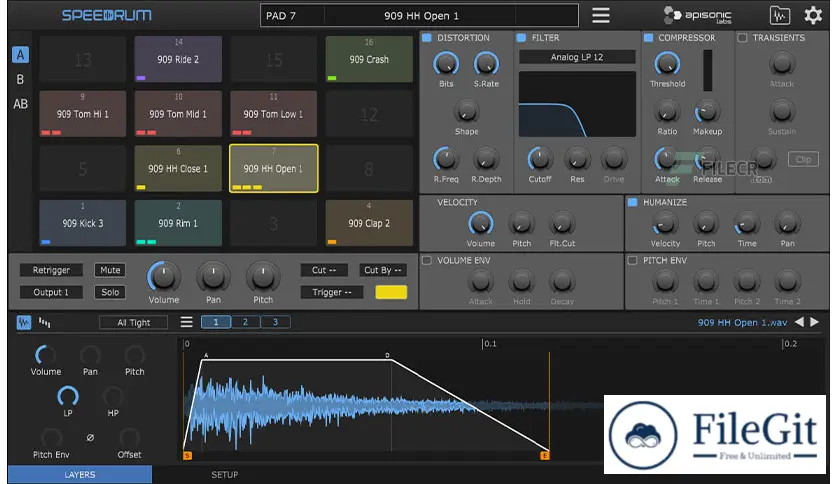The image size is (836, 484).
Task: Toggle the Mute button for pad
Action: point(110,270)
